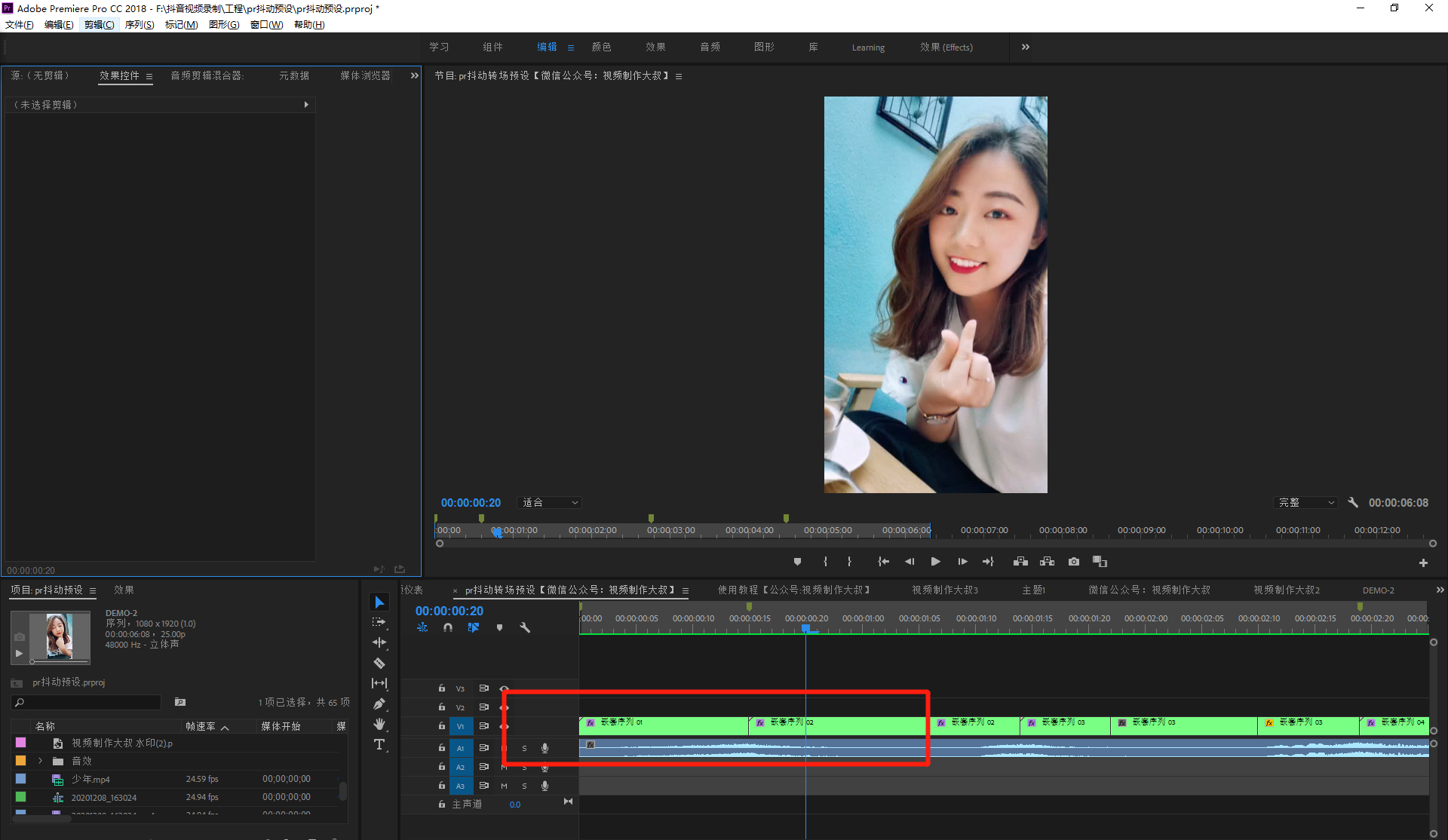The height and width of the screenshot is (840, 1448).
Task: Click the project panel search field
Action: click(90, 702)
